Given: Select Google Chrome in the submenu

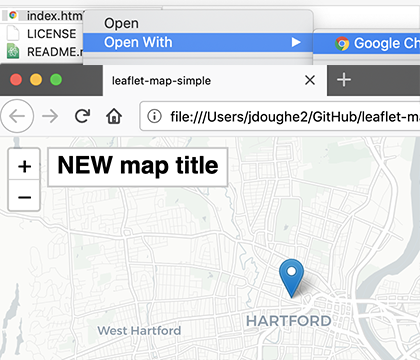Looking at the screenshot, I should 377,43.
